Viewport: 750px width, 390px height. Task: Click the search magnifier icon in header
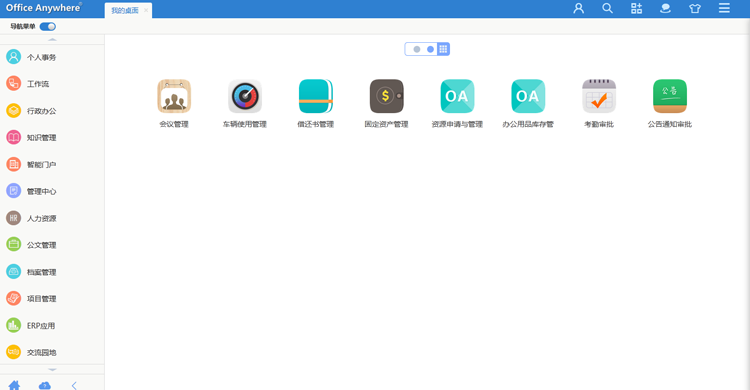[x=607, y=8]
